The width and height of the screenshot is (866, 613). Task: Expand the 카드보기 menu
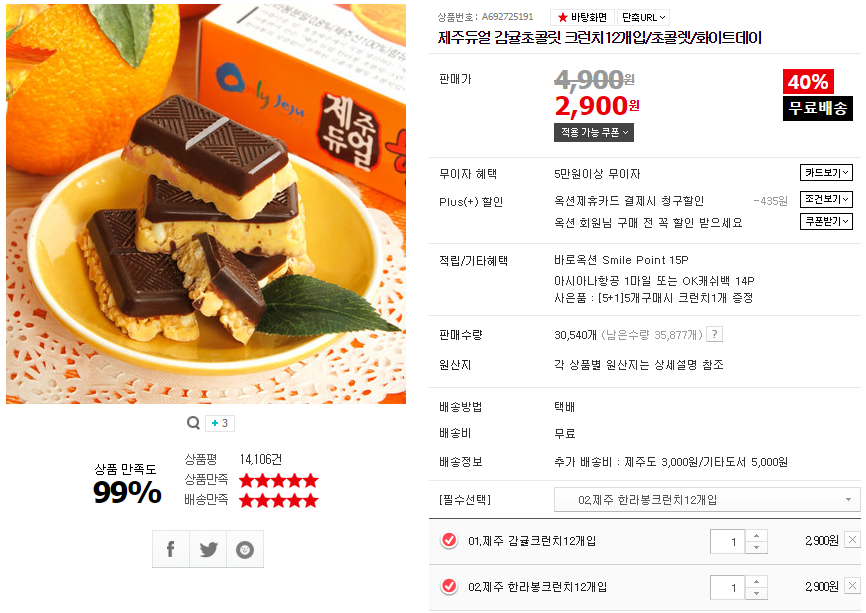pos(826,172)
